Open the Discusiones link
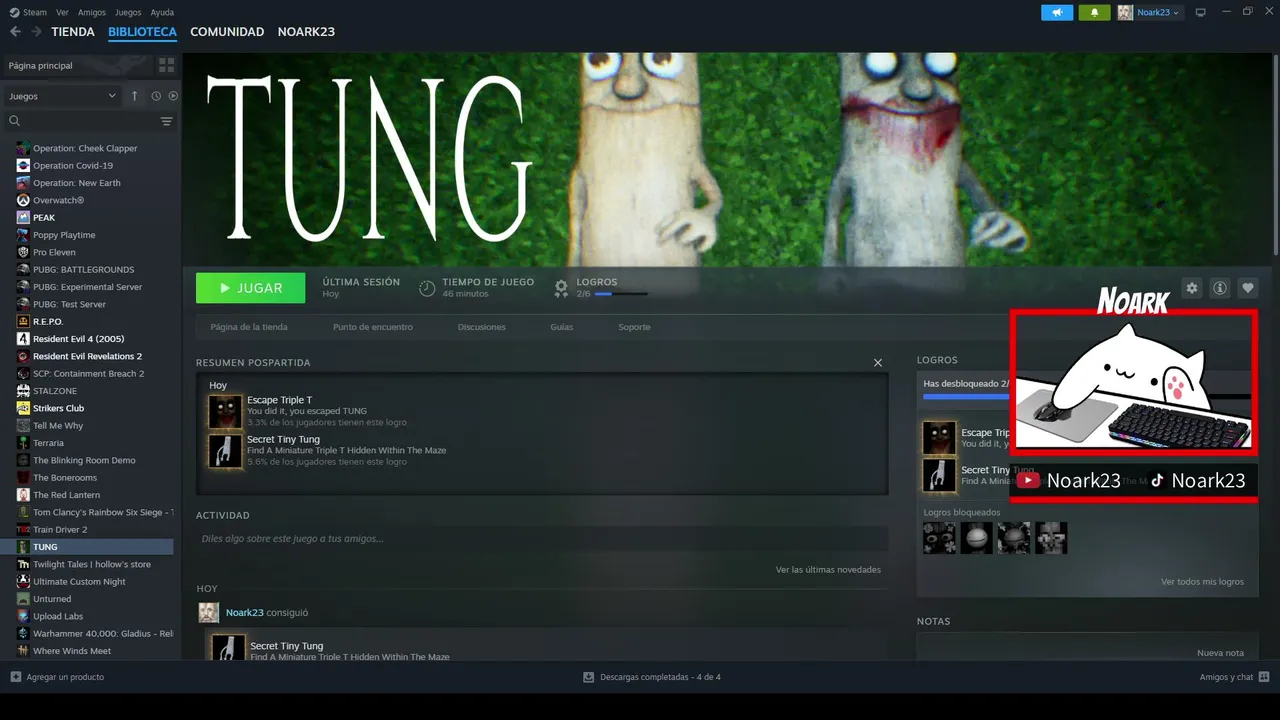 click(x=482, y=327)
